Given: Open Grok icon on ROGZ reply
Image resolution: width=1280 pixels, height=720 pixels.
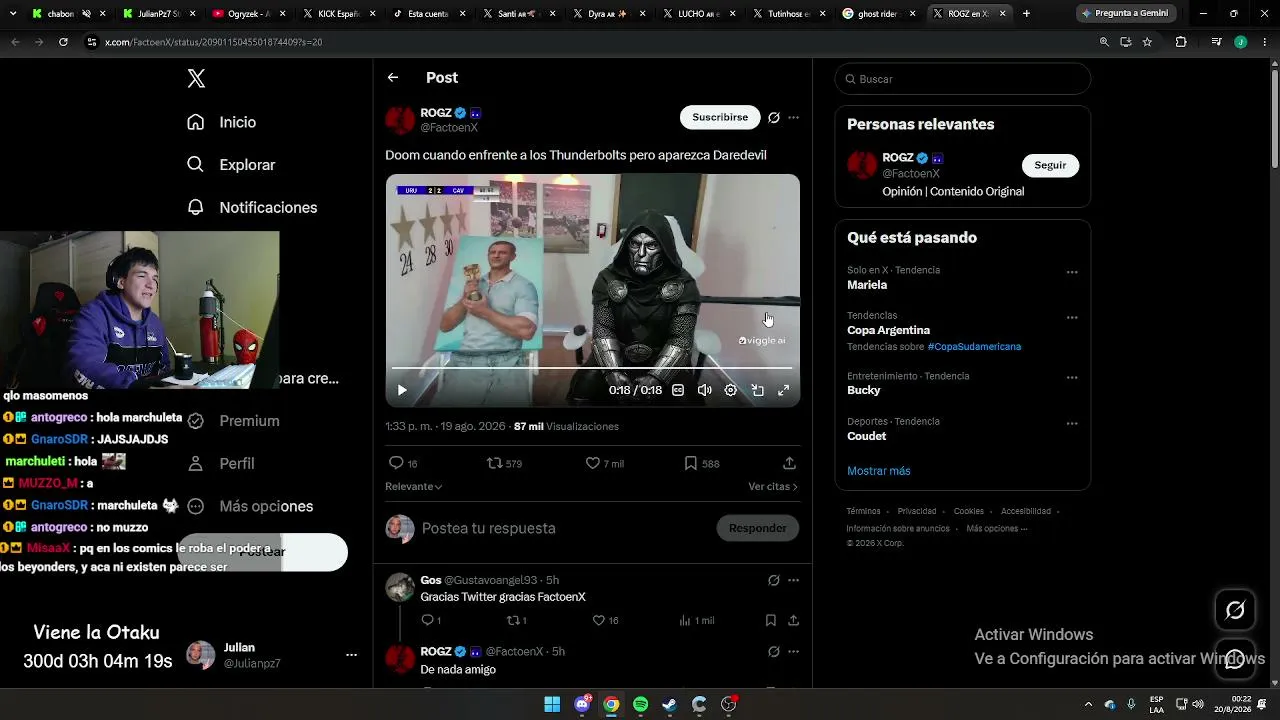Looking at the screenshot, I should pyautogui.click(x=773, y=651).
